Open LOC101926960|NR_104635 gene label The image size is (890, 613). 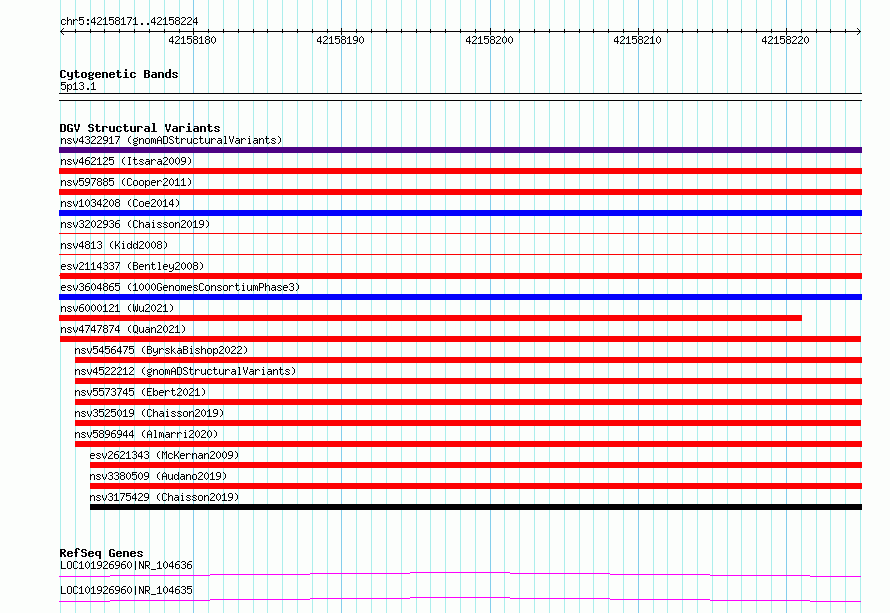(x=126, y=590)
